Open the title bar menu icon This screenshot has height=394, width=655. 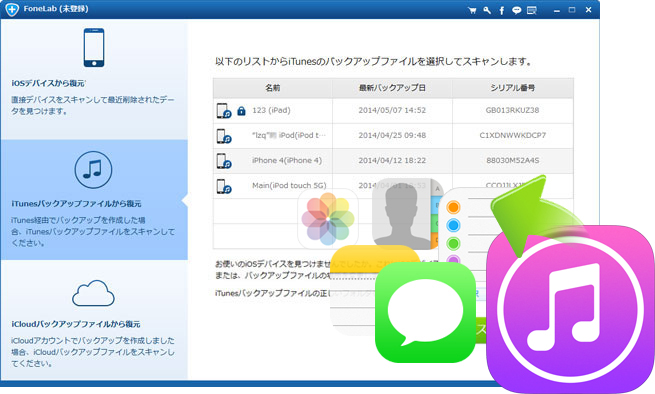532,10
